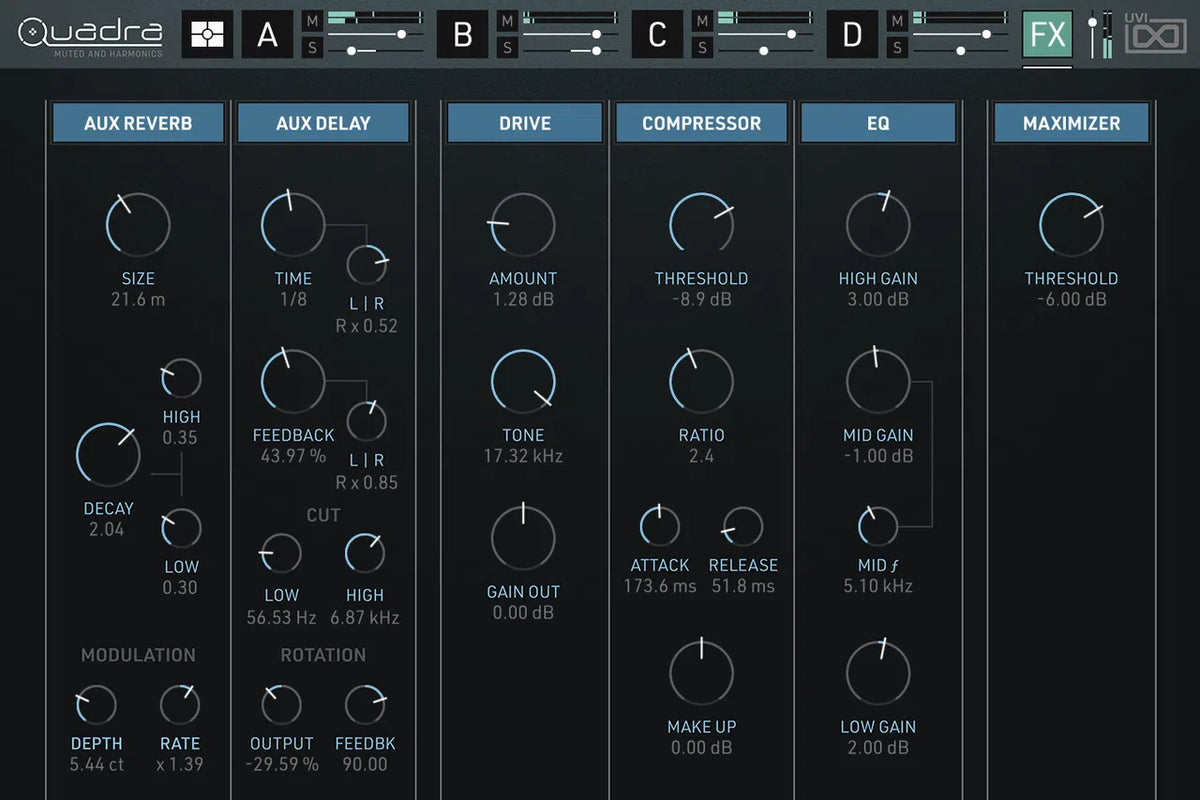The image size is (1200, 800).
Task: Mute layer D with M button
Action: click(x=897, y=21)
